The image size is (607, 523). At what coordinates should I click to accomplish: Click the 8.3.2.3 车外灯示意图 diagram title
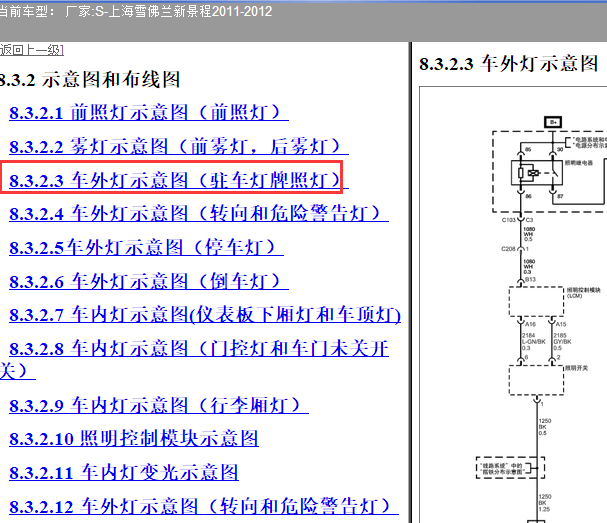click(x=509, y=64)
